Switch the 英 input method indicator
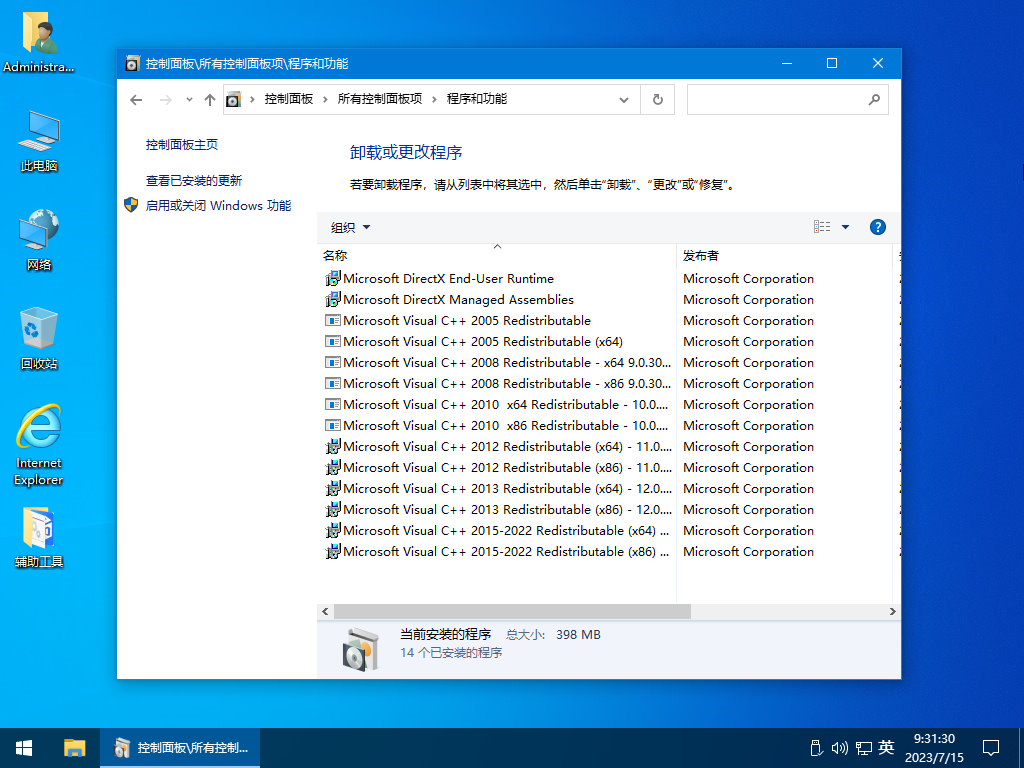1024x768 pixels. point(886,747)
